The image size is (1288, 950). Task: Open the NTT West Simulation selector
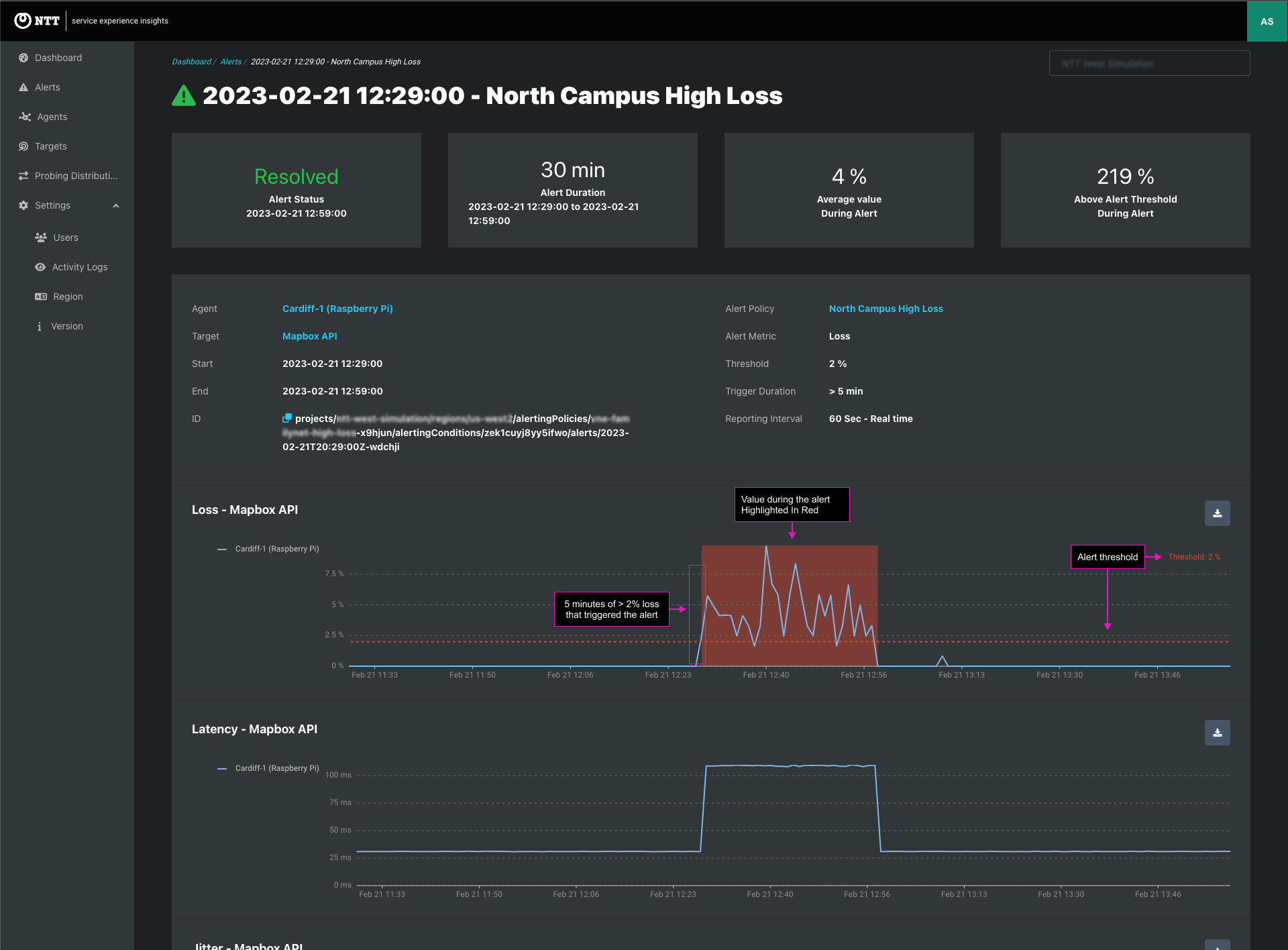[1149, 63]
